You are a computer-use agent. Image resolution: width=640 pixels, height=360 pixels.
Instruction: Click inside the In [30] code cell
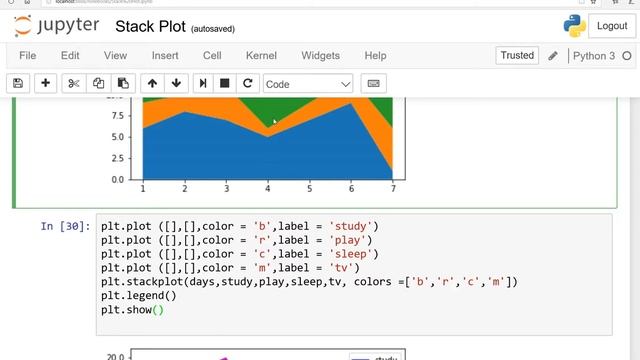pos(354,274)
